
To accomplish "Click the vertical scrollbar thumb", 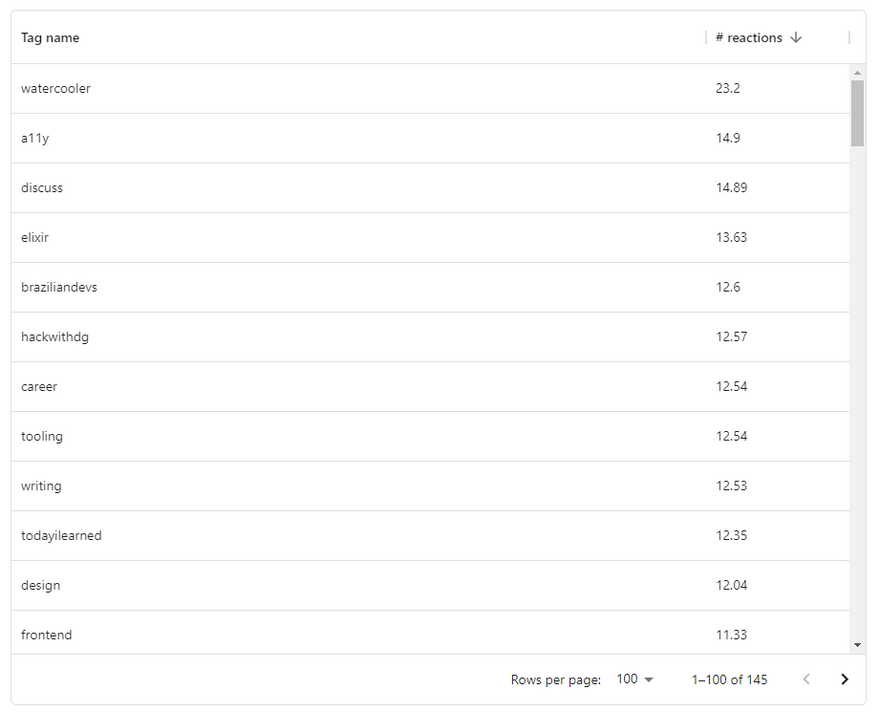I will coord(857,113).
